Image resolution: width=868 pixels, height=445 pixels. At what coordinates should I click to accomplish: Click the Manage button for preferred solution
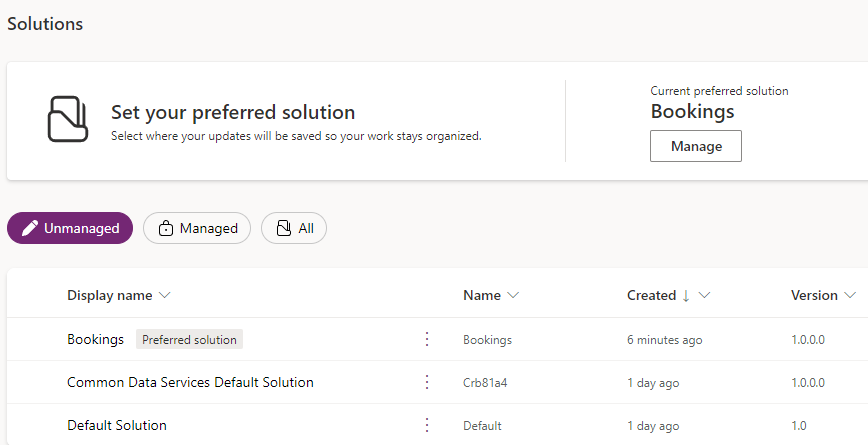[x=696, y=146]
